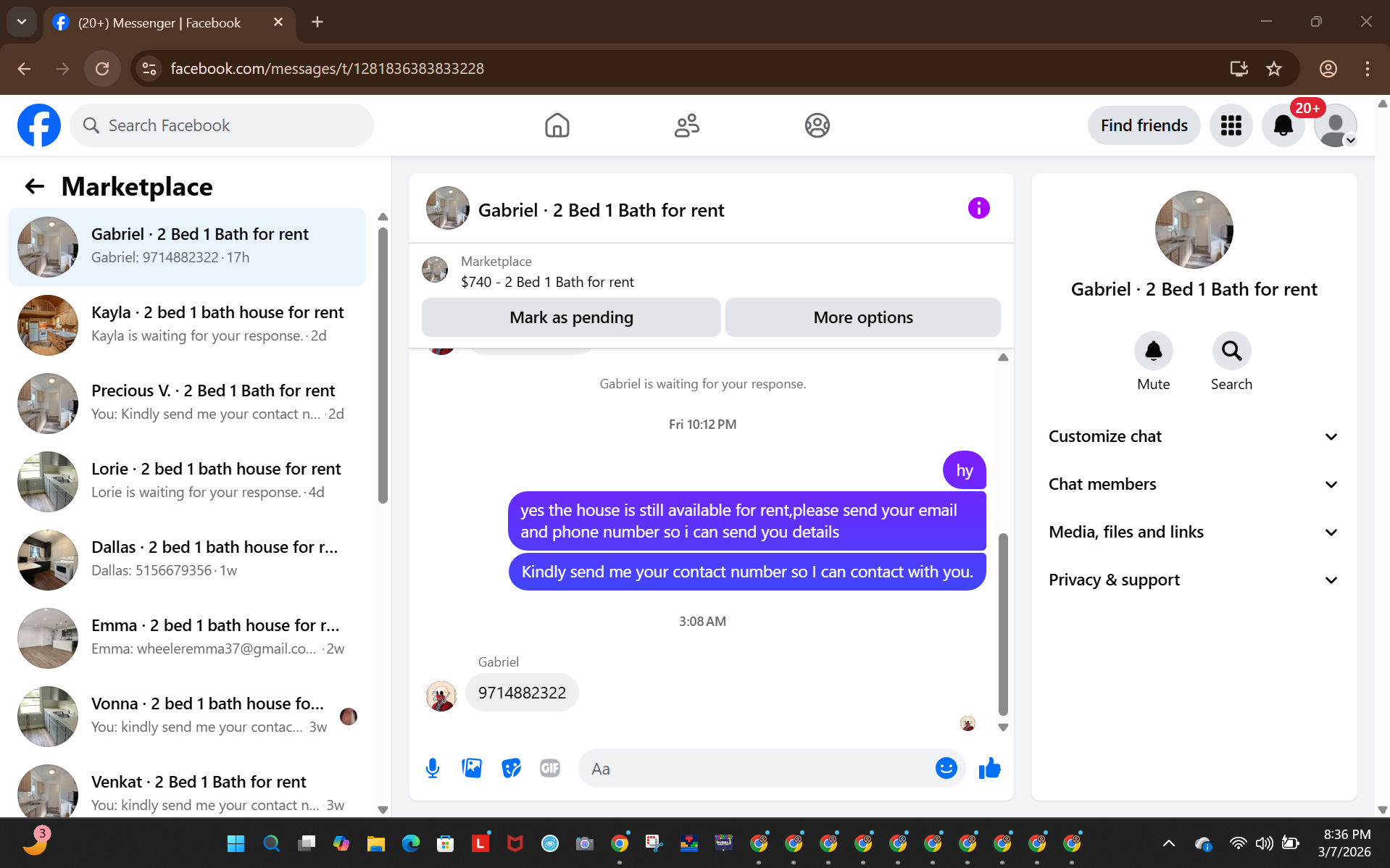Image resolution: width=1390 pixels, height=868 pixels.
Task: Install app icon in address bar
Action: coord(1239,69)
